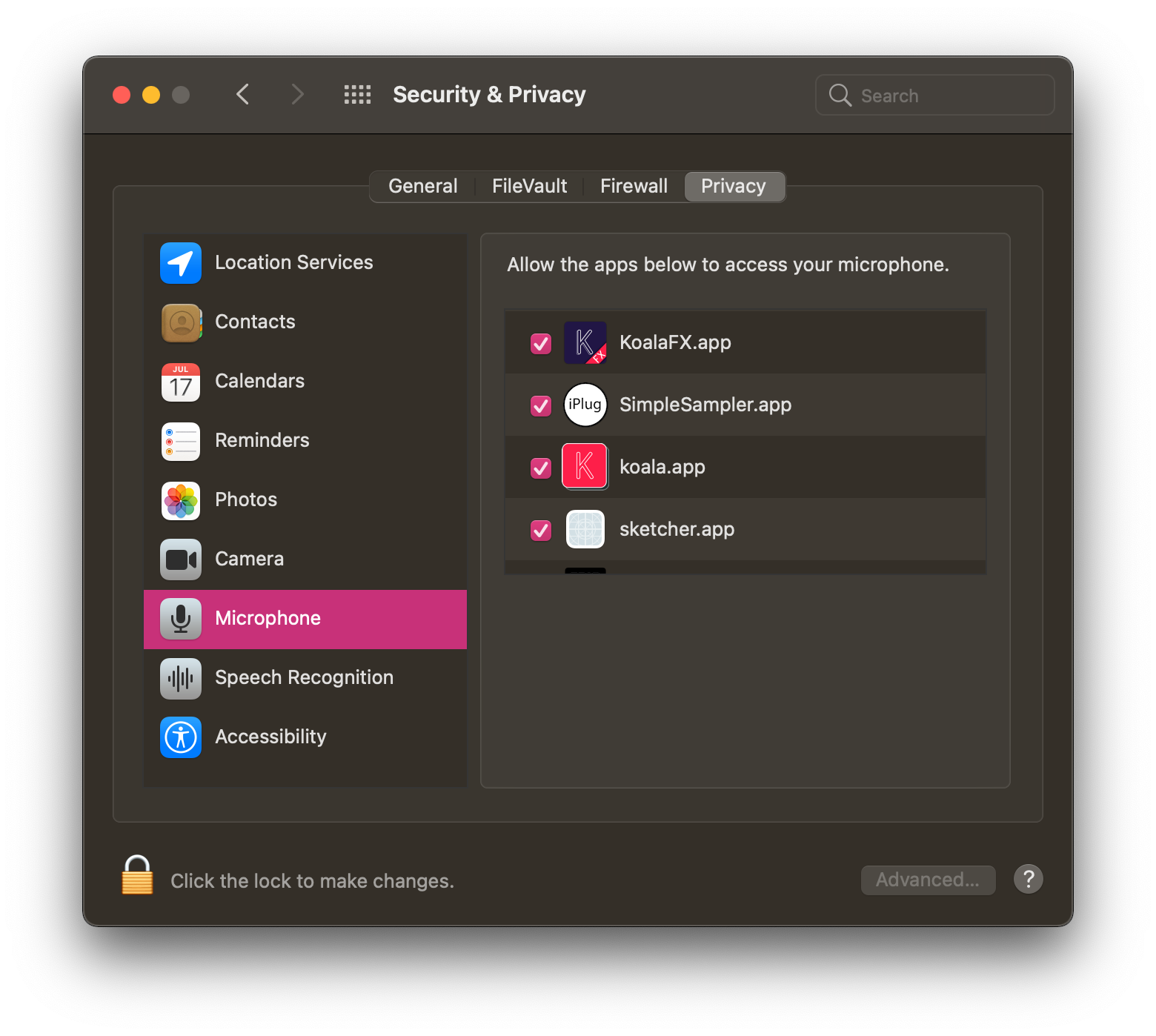
Task: Show all preferences via grid icon
Action: pyautogui.click(x=357, y=95)
